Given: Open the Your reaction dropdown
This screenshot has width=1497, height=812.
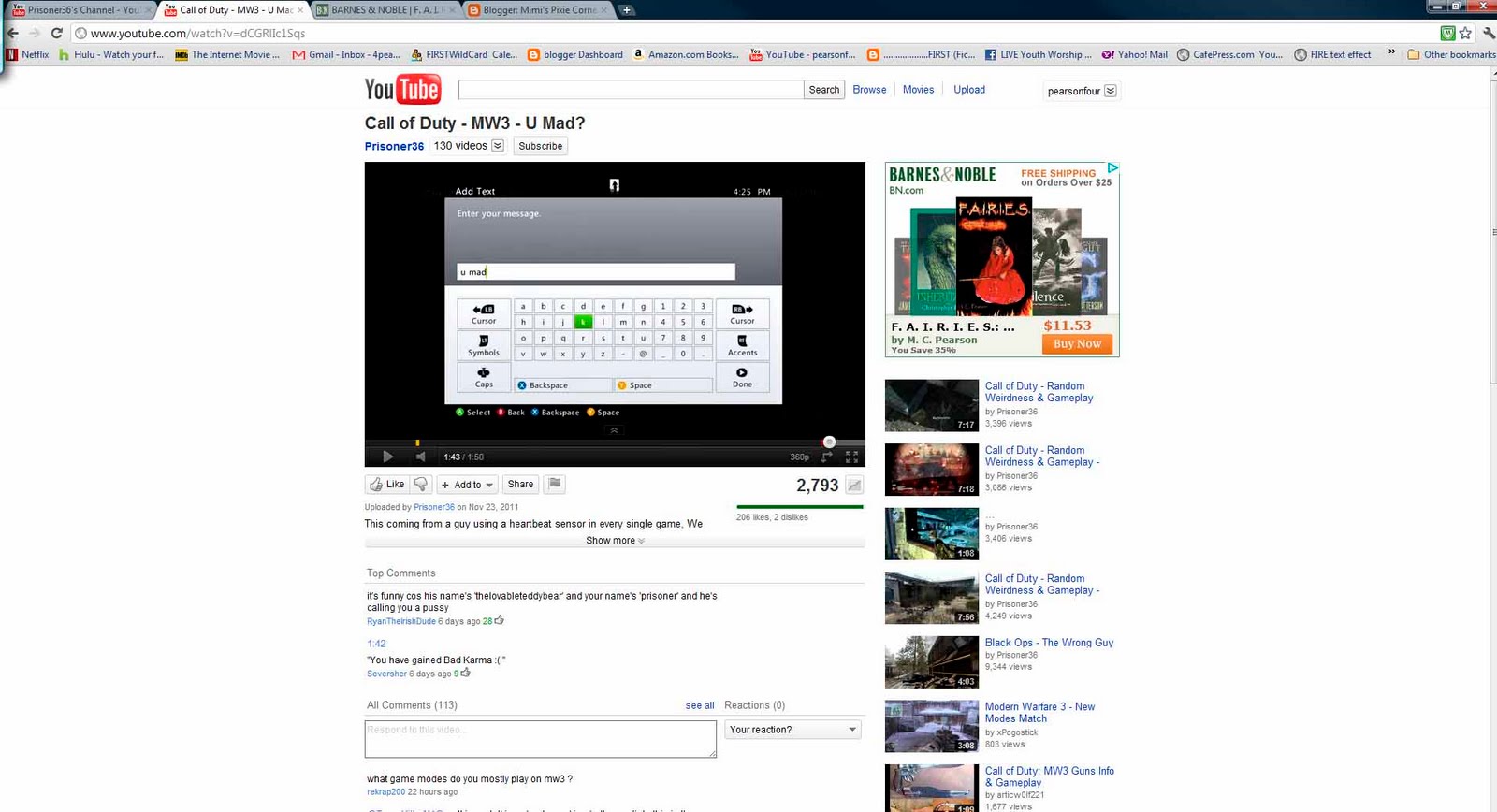Looking at the screenshot, I should click(792, 730).
